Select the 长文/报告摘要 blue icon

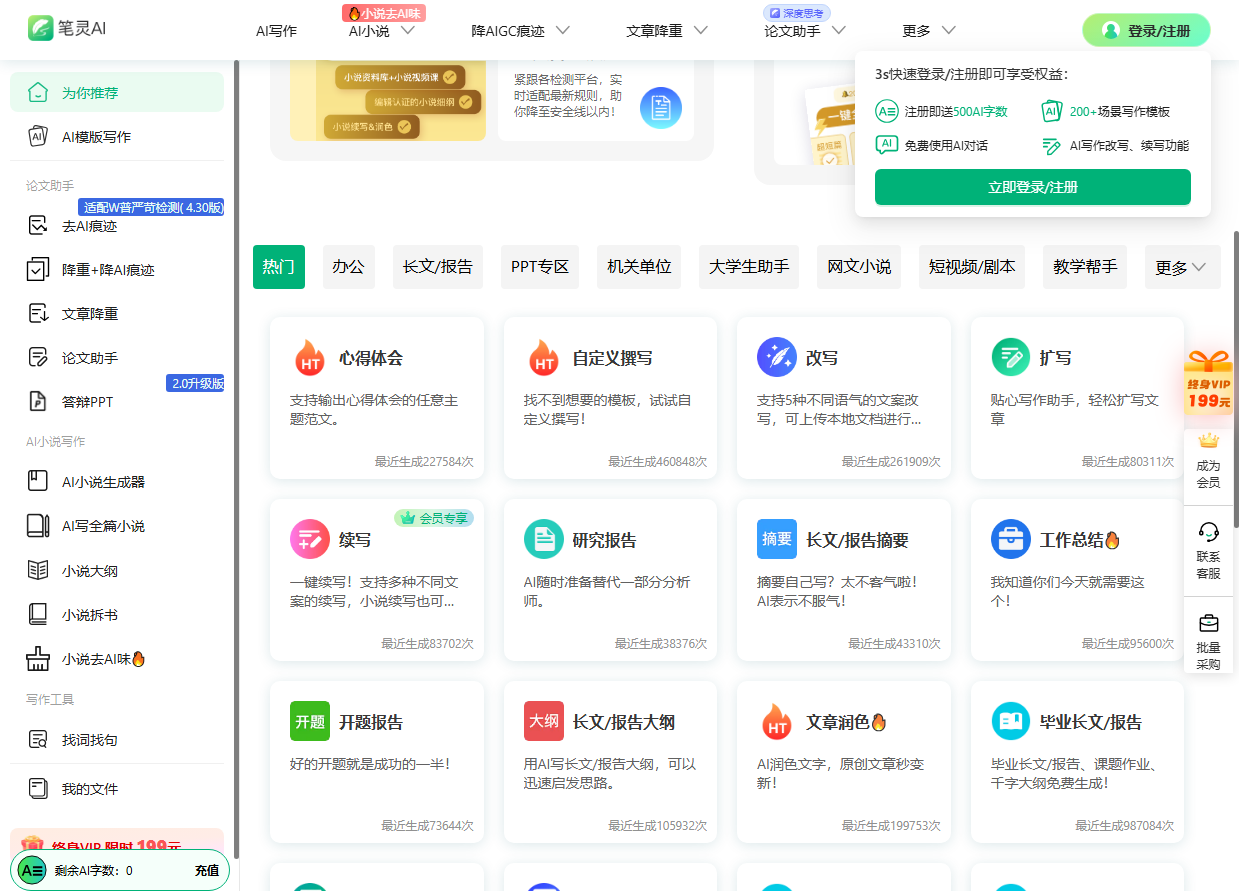click(x=776, y=540)
